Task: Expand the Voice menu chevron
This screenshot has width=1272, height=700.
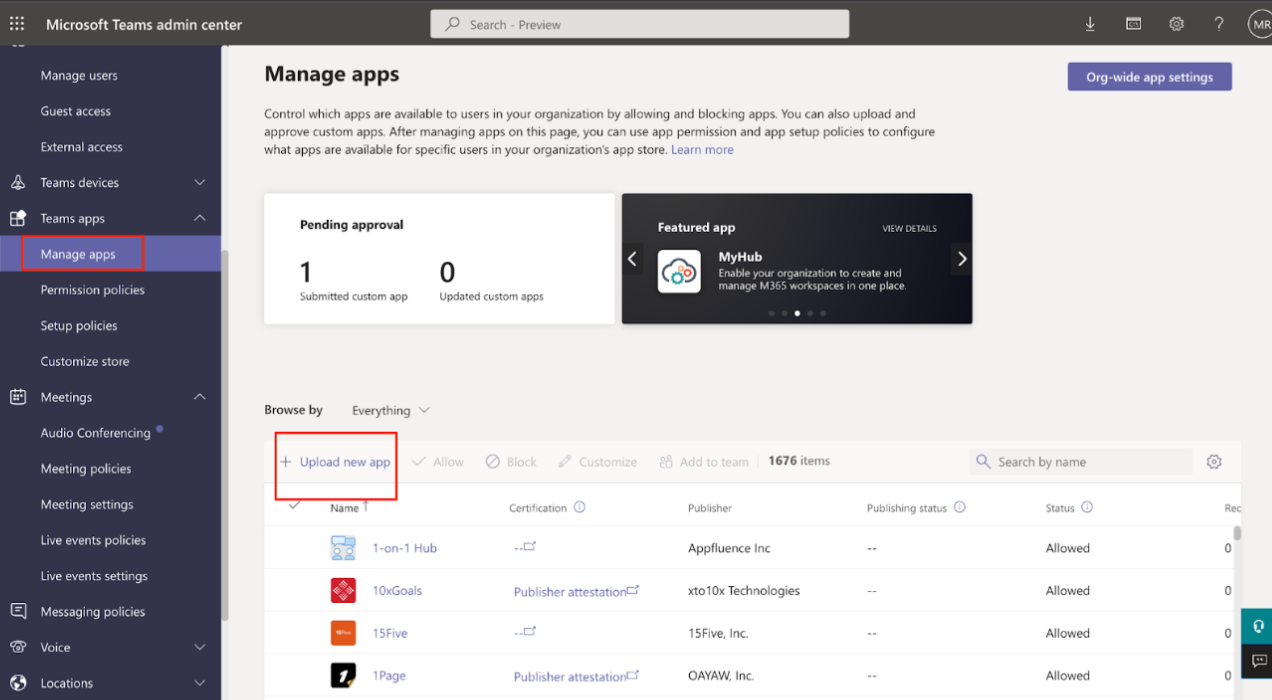Action: pos(200,647)
